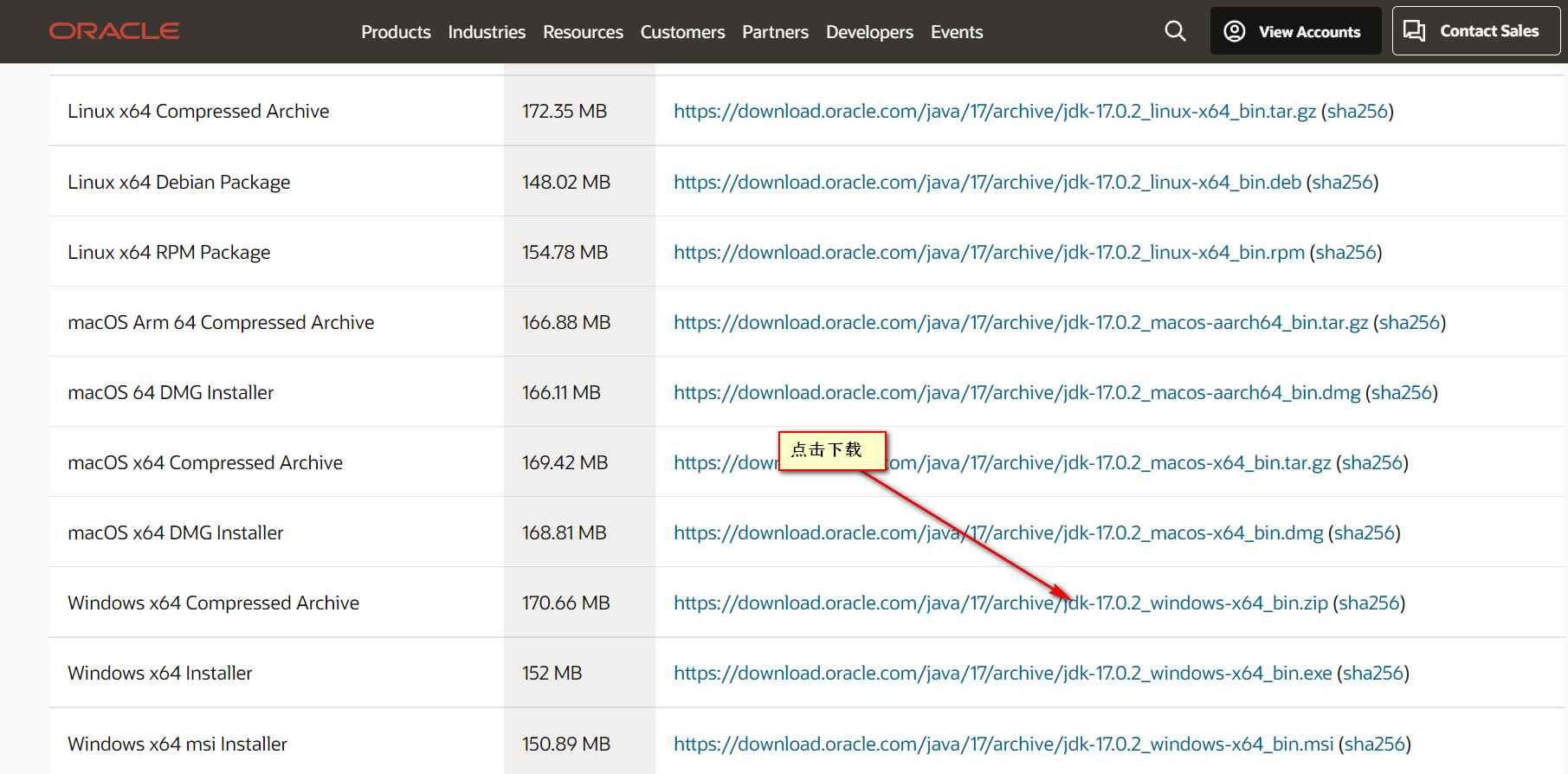1568x774 pixels.
Task: Click Contact Sales button
Action: tap(1475, 31)
